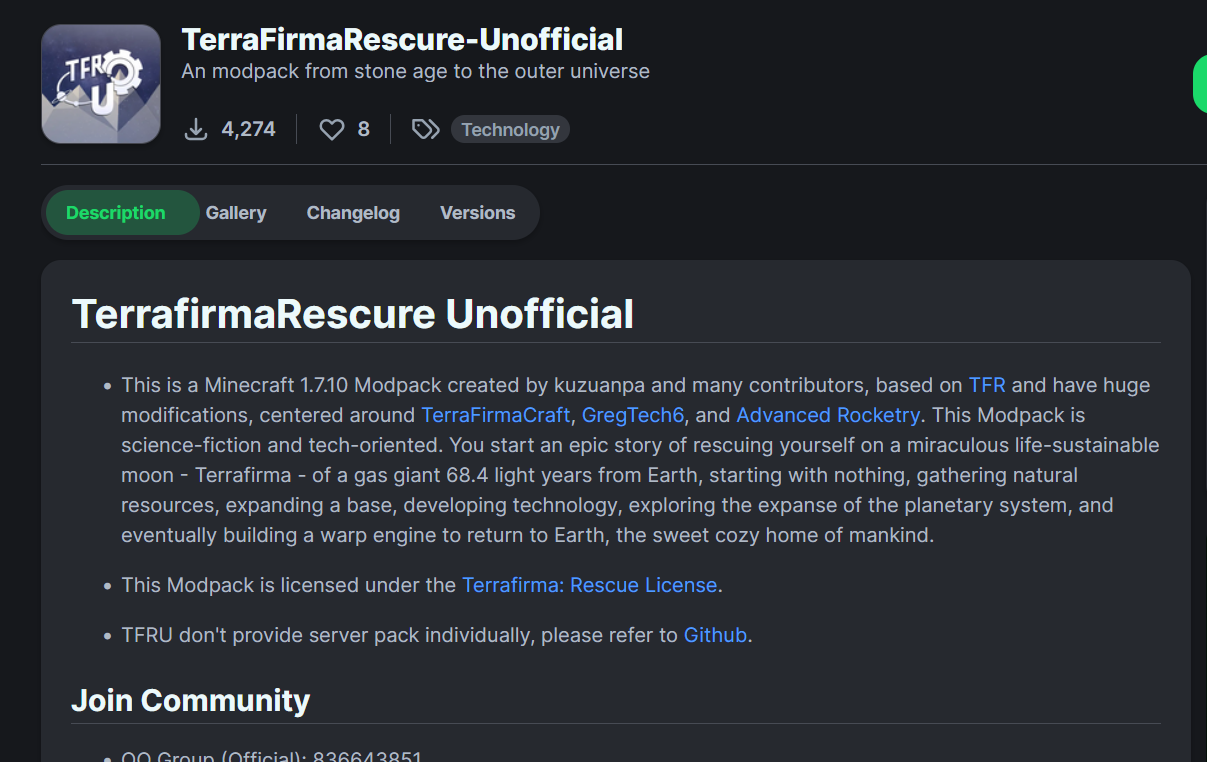
Task: Click the 4,274 downloads number
Action: tap(248, 129)
